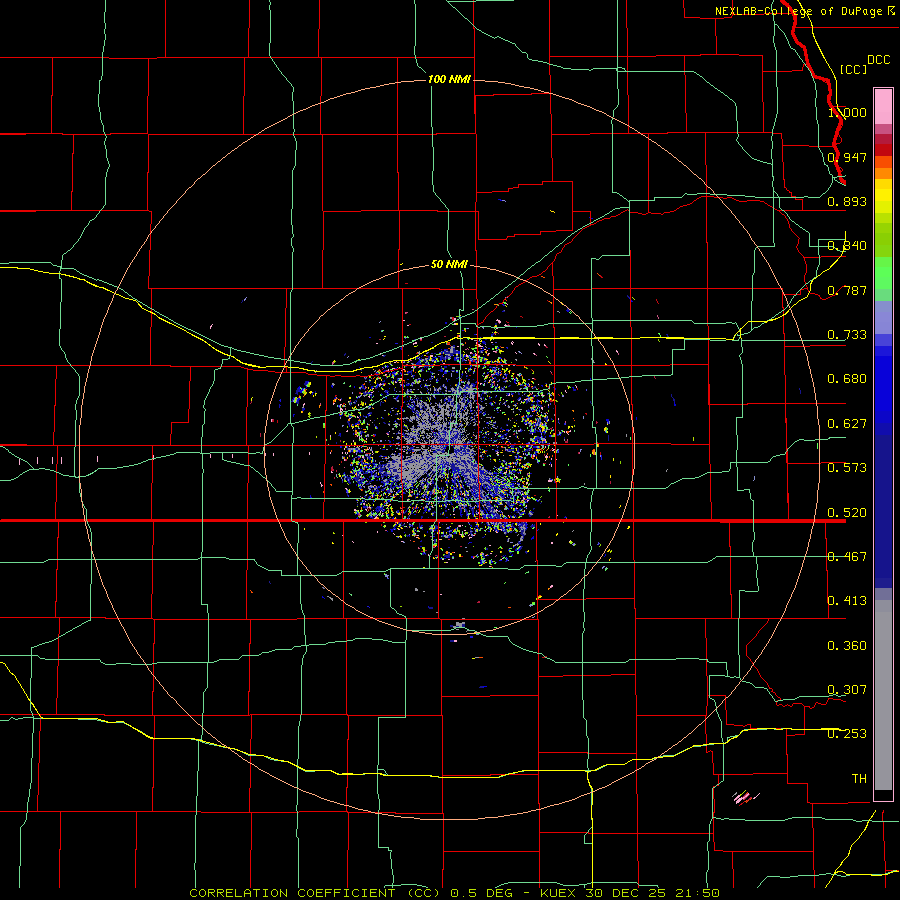This screenshot has height=900, width=900.
Task: Pick the lavender segment of the color bar
Action: pyautogui.click(x=883, y=317)
